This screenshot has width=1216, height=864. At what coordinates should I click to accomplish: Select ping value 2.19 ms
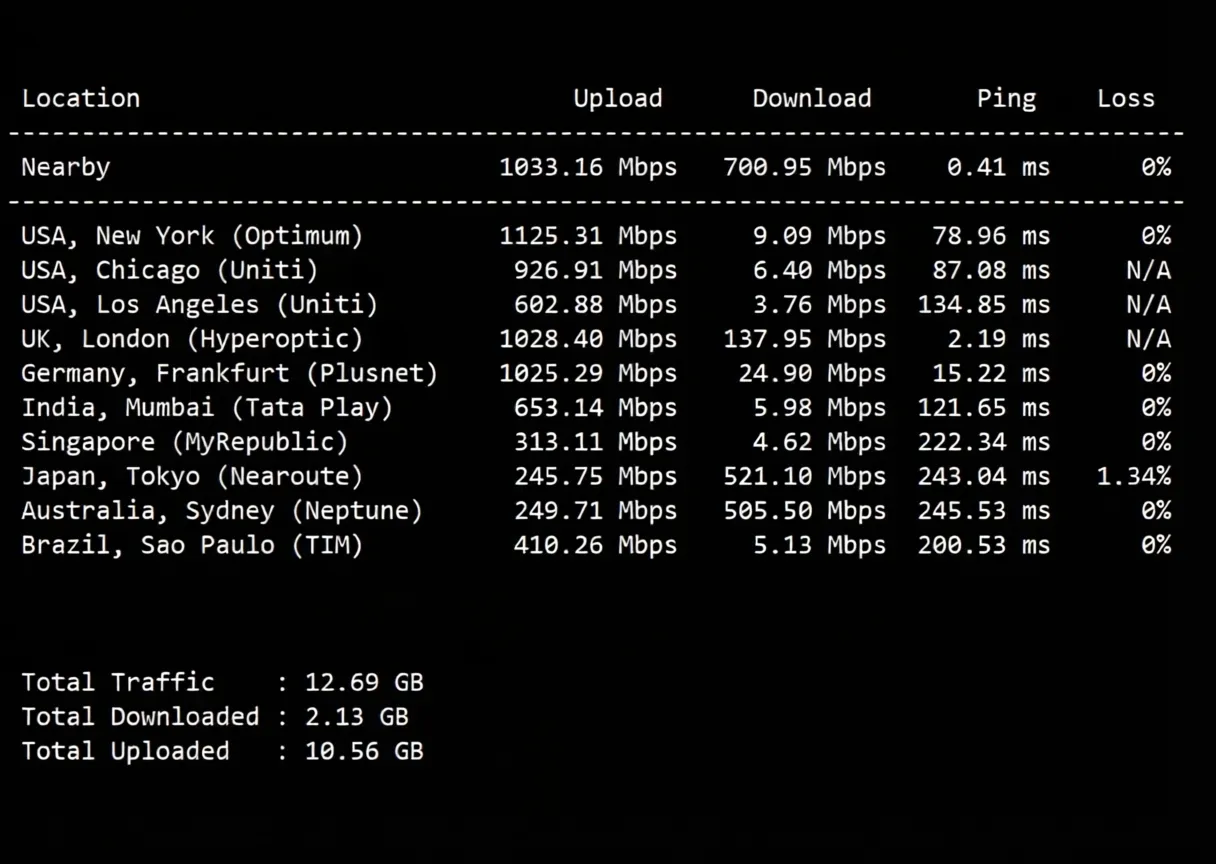(999, 339)
